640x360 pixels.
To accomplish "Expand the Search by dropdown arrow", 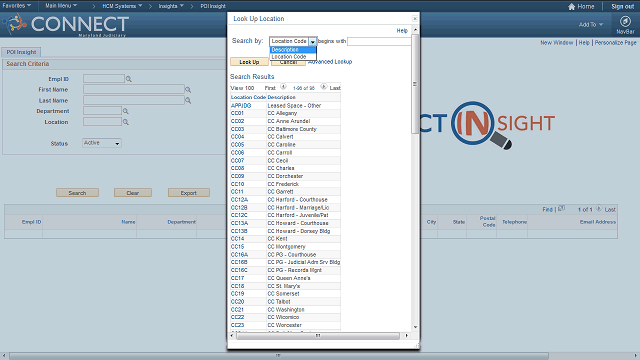I will point(312,41).
